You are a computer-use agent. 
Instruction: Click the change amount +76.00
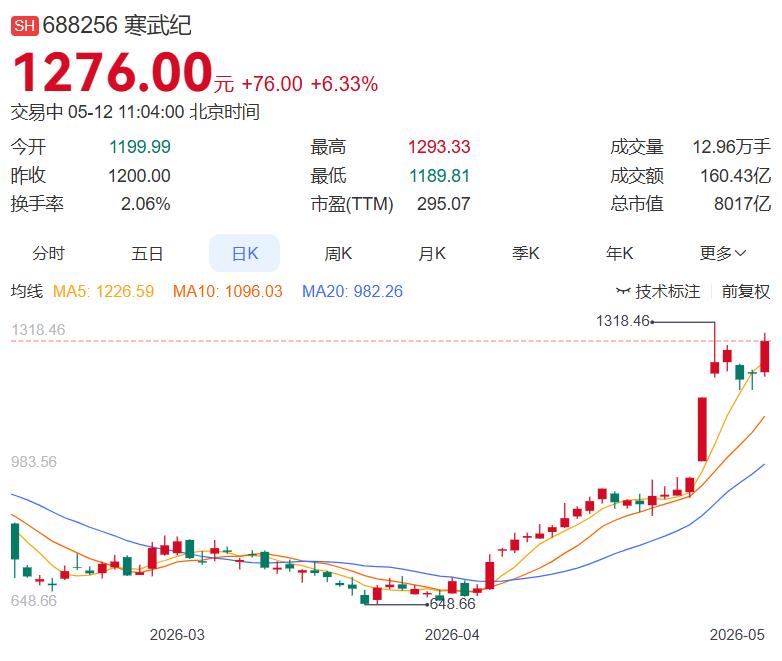tap(272, 84)
